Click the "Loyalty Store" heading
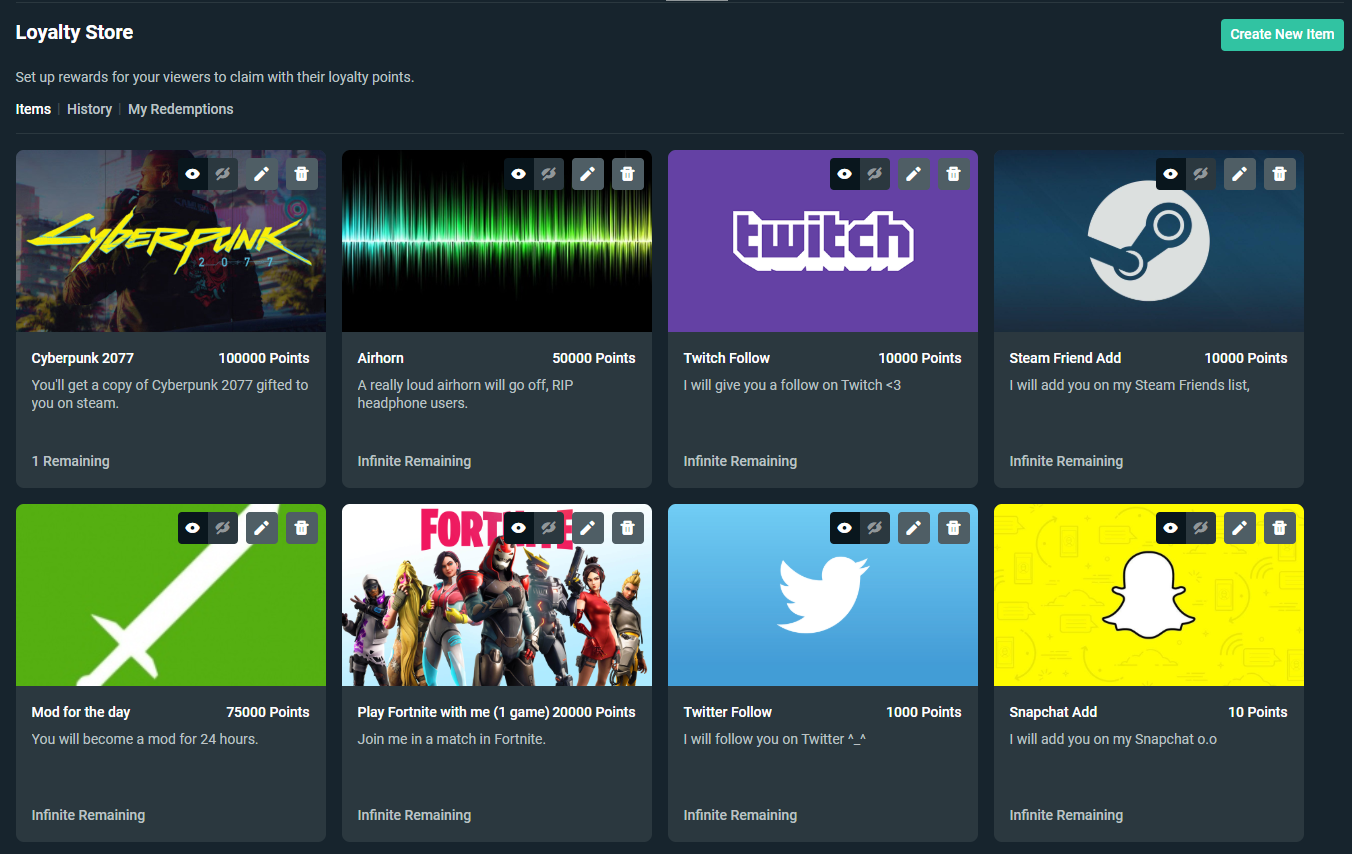 click(x=74, y=32)
